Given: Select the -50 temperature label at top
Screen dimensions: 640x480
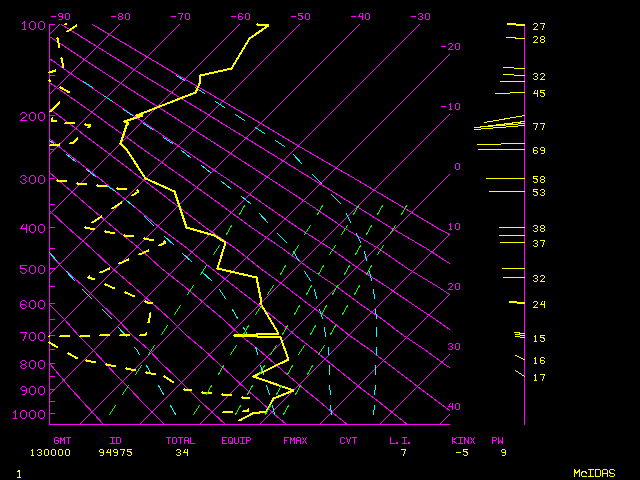Looking at the screenshot, I should [300, 16].
